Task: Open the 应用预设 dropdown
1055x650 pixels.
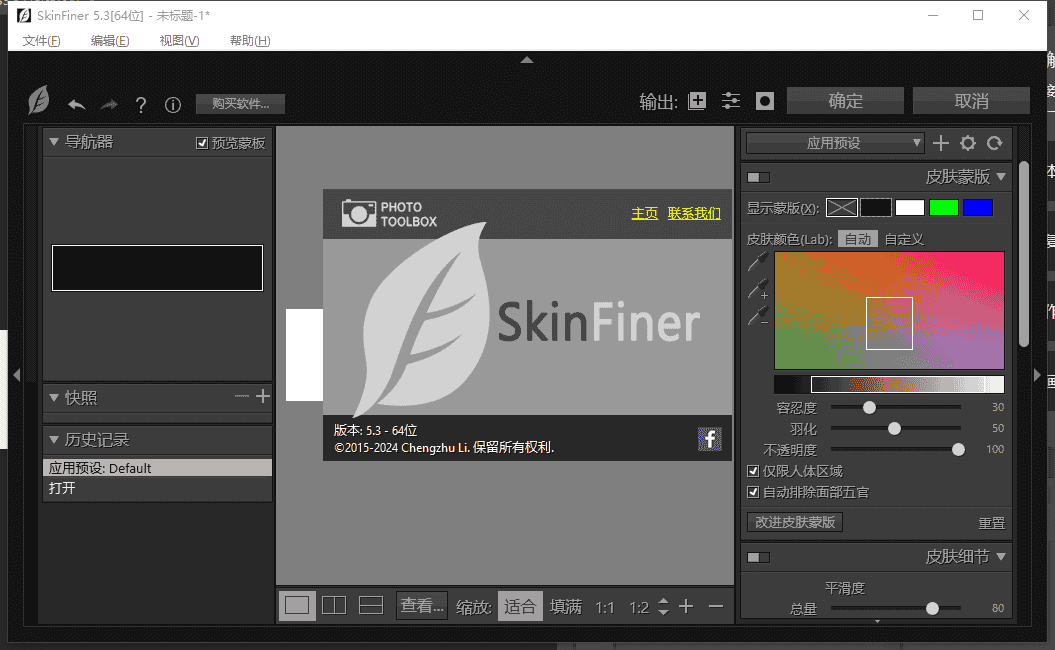Action: pos(835,143)
